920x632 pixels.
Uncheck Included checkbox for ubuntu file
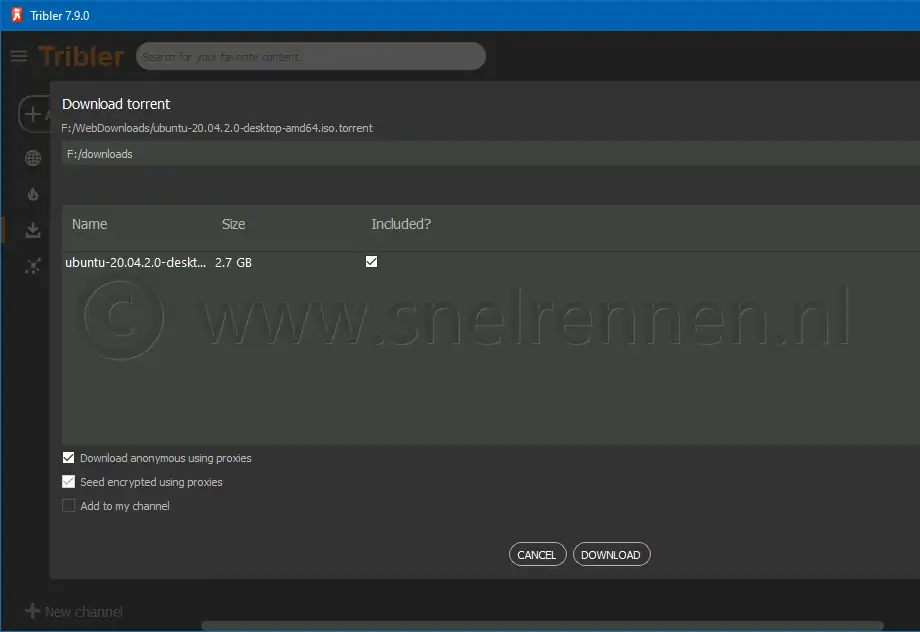pos(371,262)
